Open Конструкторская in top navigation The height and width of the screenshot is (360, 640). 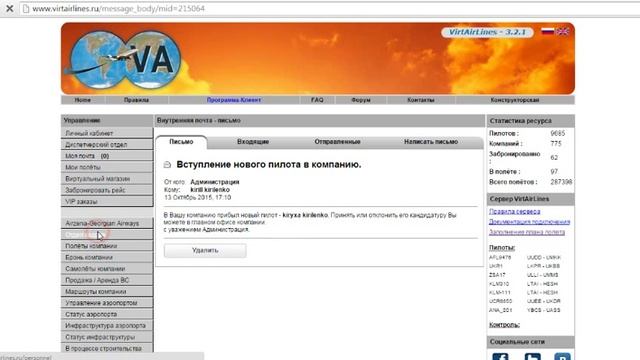(x=515, y=100)
